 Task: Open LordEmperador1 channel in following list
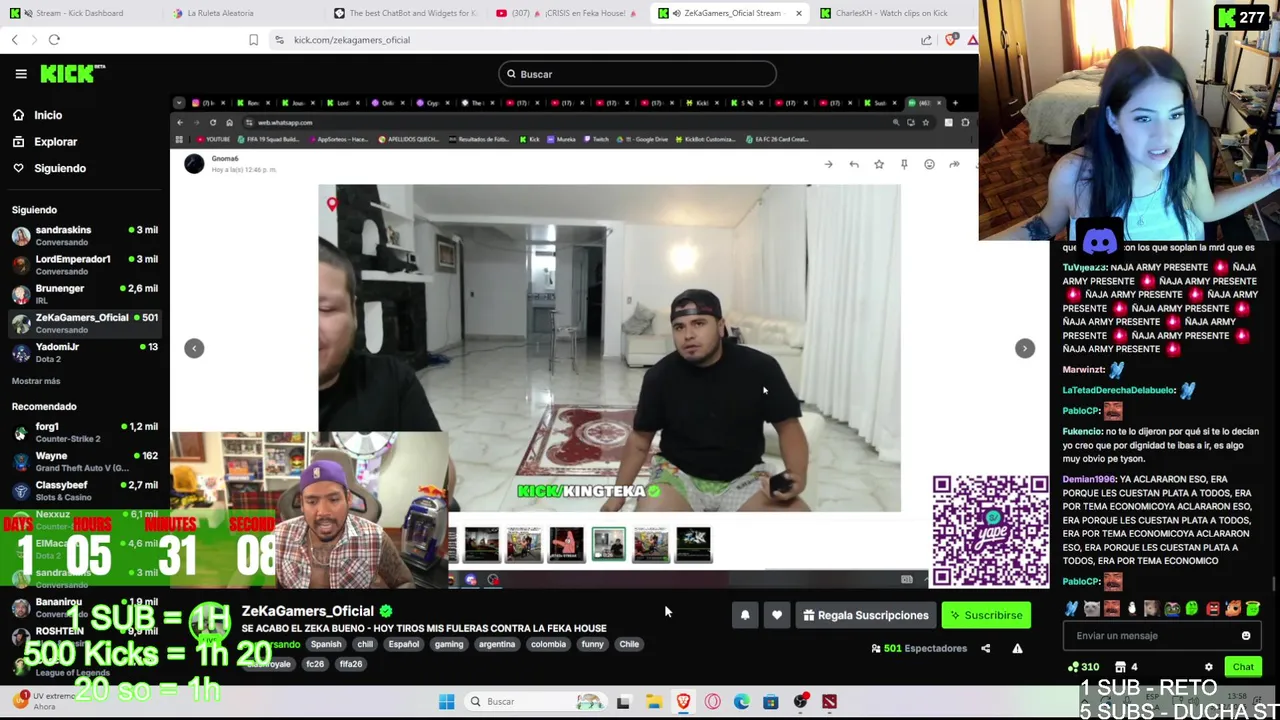(x=85, y=264)
